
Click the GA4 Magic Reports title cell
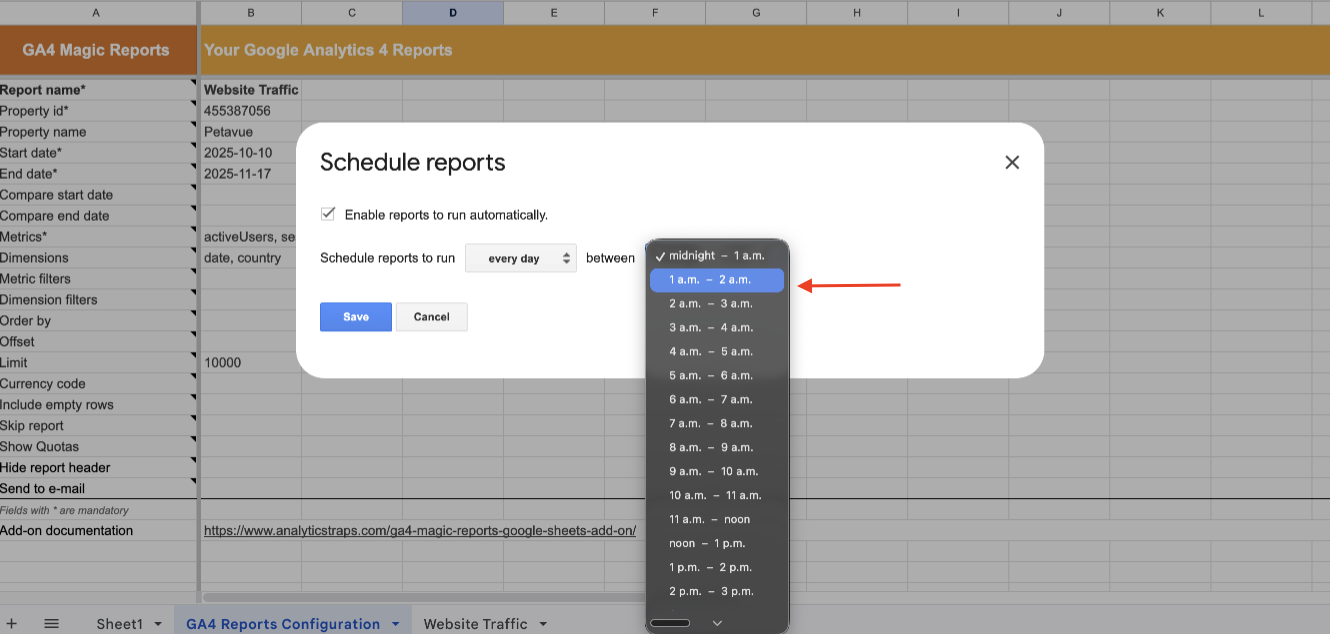96,50
